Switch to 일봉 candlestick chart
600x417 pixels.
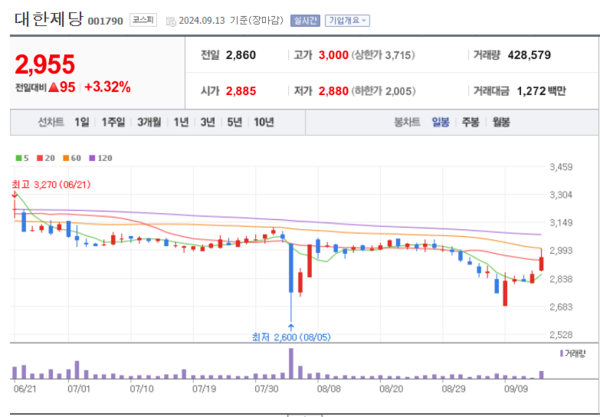pos(440,122)
